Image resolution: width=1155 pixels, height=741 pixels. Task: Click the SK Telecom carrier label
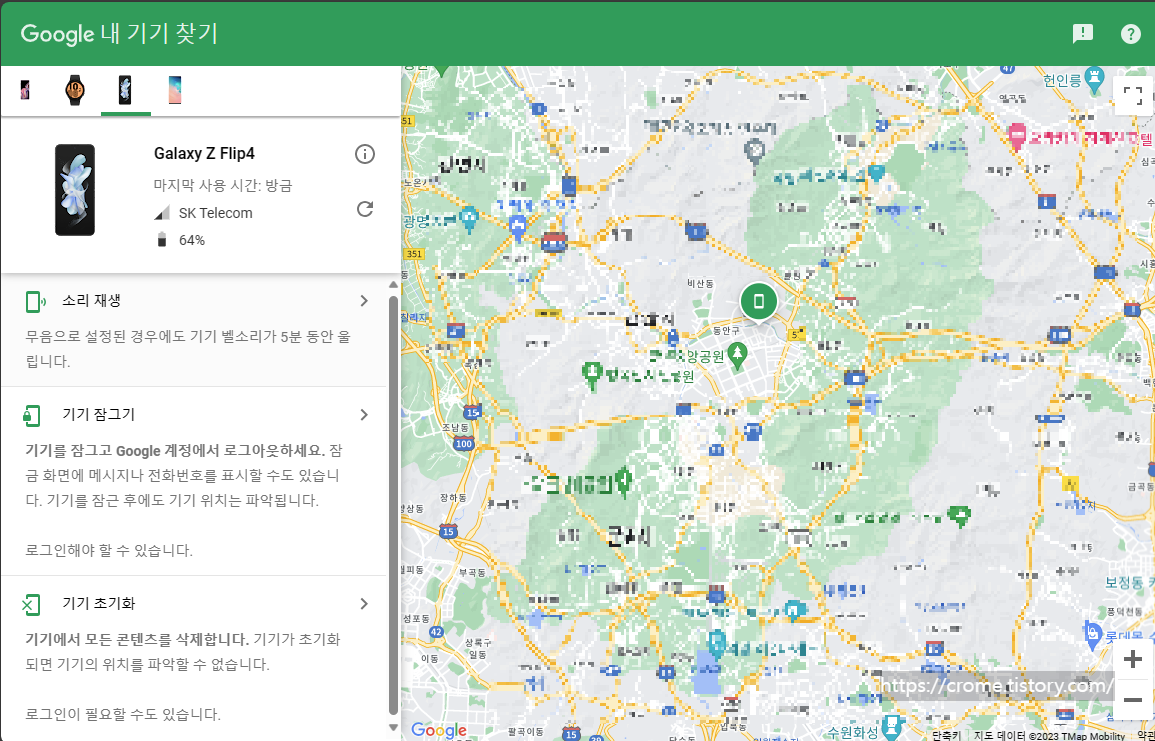pos(216,213)
